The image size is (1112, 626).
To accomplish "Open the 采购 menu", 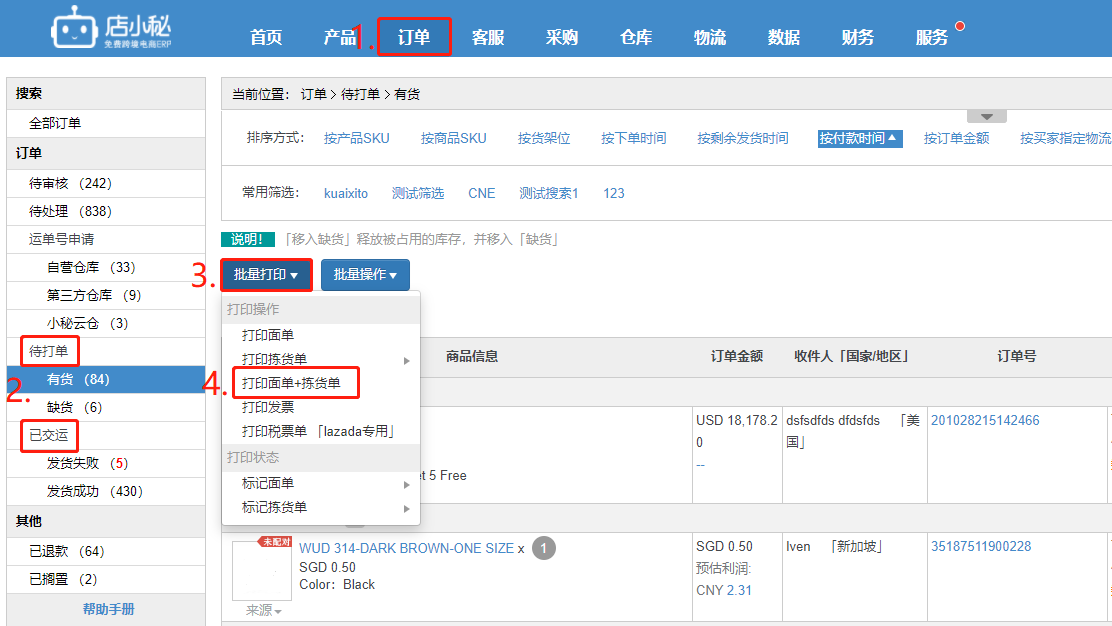I will coord(562,37).
